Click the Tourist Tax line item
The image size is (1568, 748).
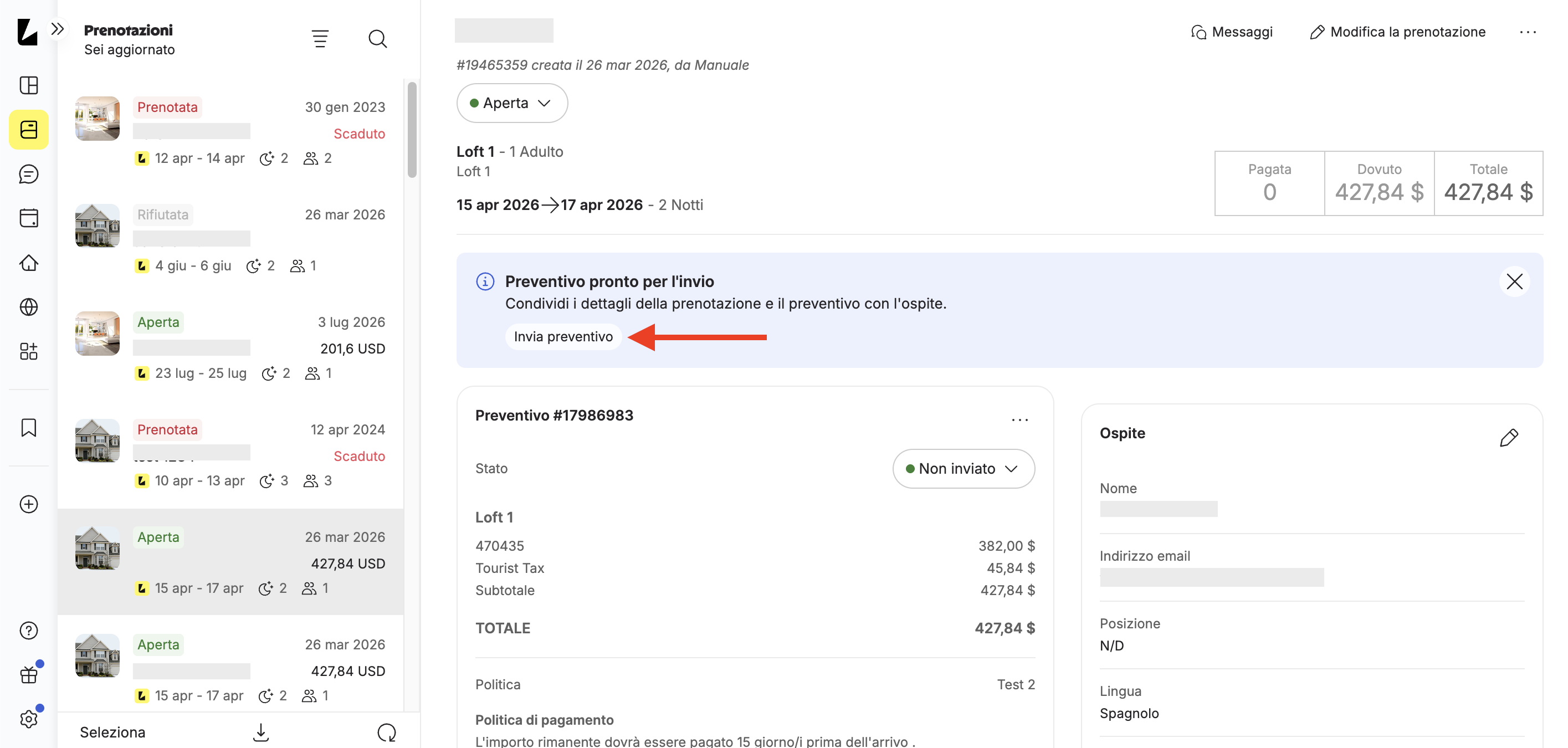pyautogui.click(x=755, y=568)
